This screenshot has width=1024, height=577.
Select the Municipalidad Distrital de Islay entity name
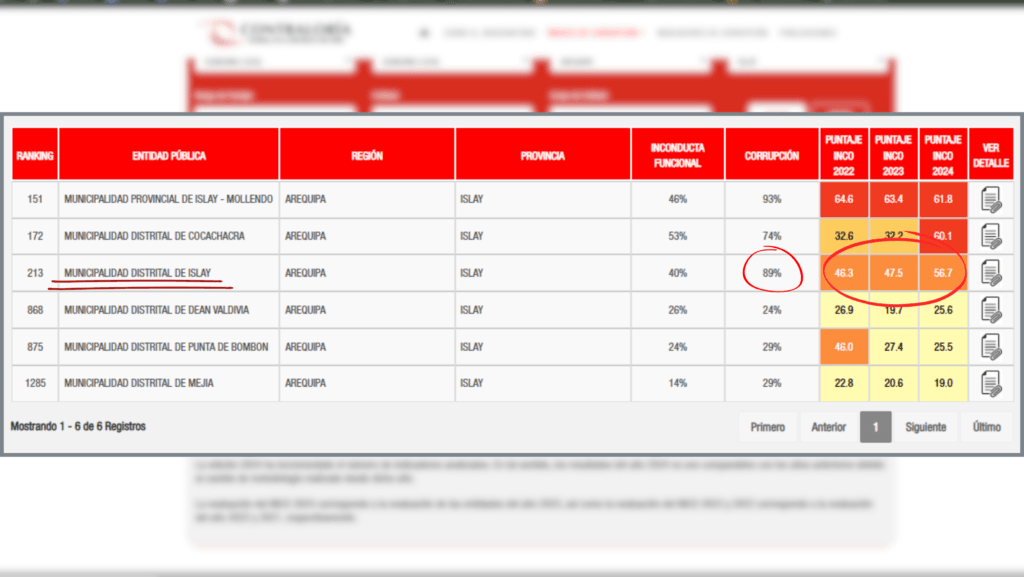click(x=137, y=273)
